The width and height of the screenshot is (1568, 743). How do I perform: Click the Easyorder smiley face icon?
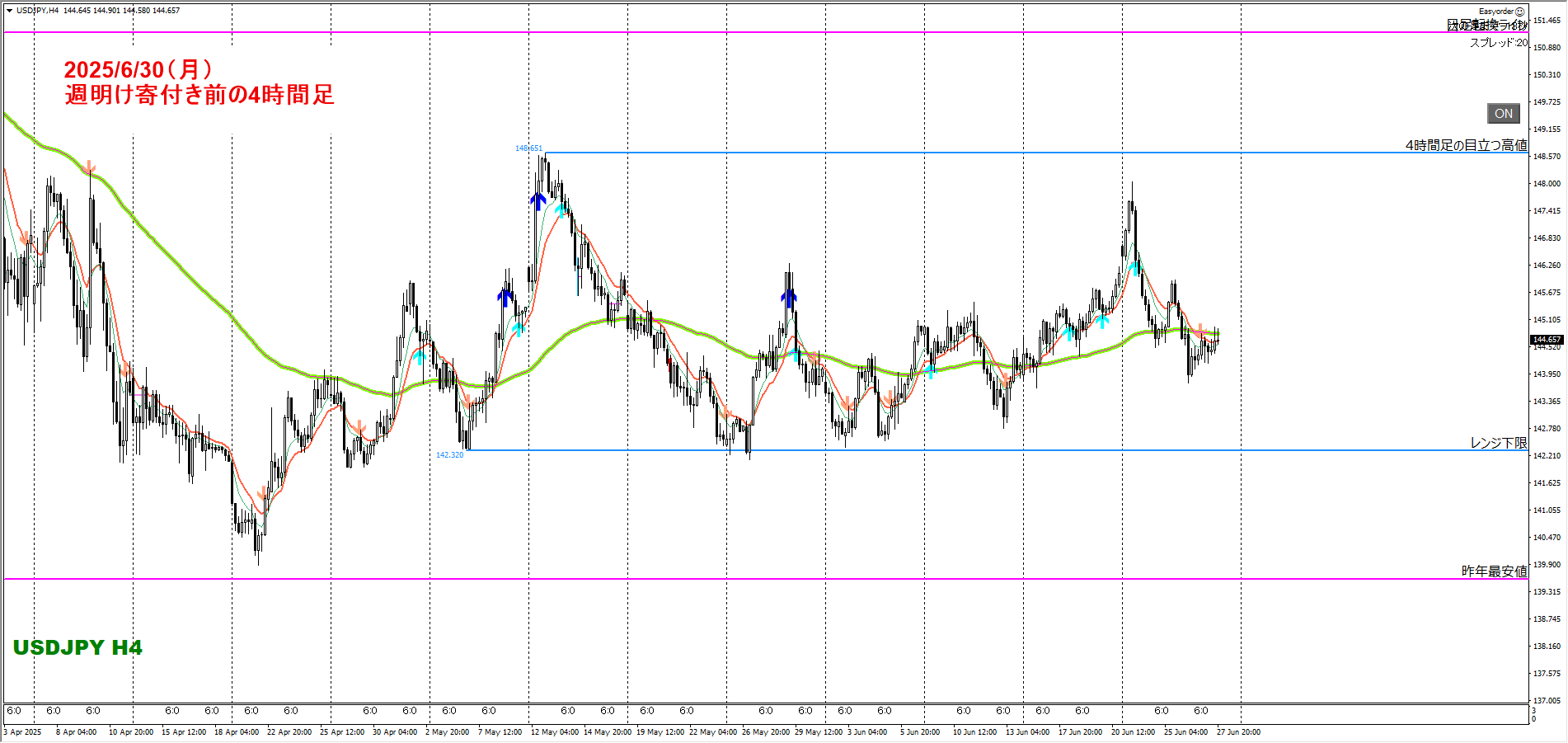point(1519,12)
